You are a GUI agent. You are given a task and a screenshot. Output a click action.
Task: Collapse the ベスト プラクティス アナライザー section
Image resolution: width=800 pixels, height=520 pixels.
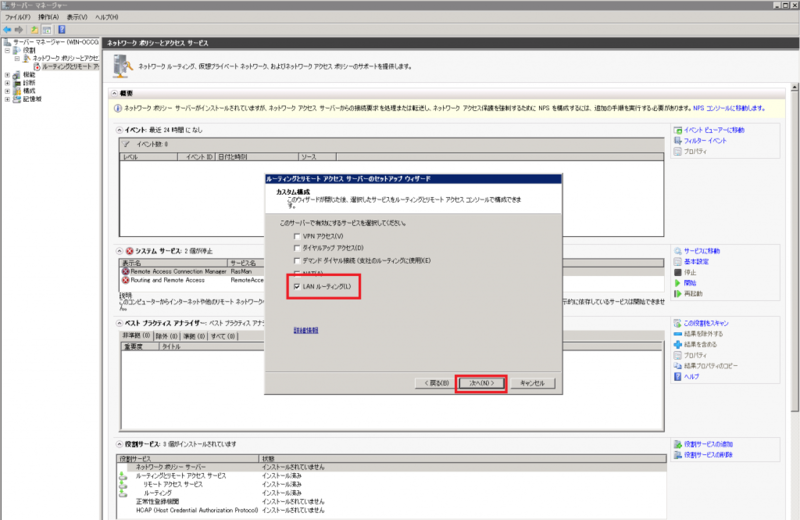[x=119, y=323]
